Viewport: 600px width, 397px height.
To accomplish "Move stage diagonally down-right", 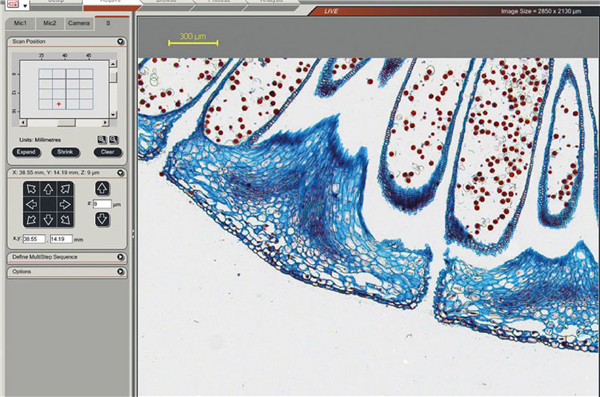I will [65, 220].
